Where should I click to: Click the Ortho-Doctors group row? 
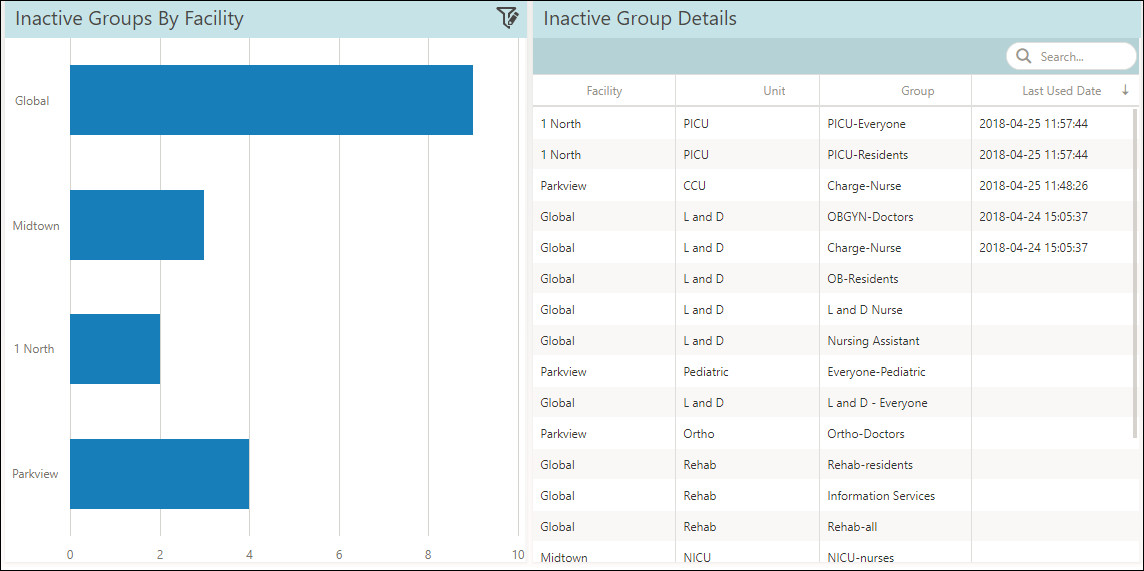832,433
